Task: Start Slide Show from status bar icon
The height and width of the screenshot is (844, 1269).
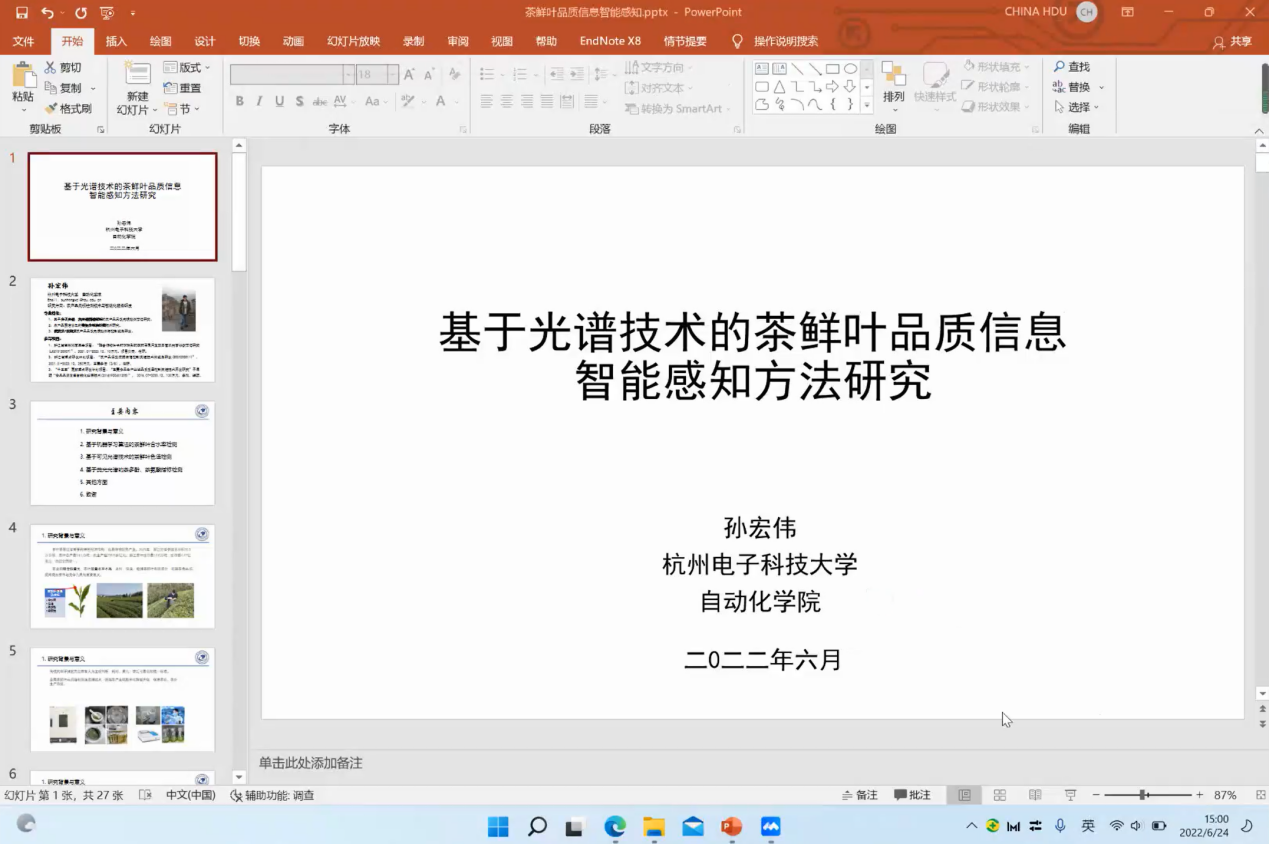Action: (x=1070, y=795)
